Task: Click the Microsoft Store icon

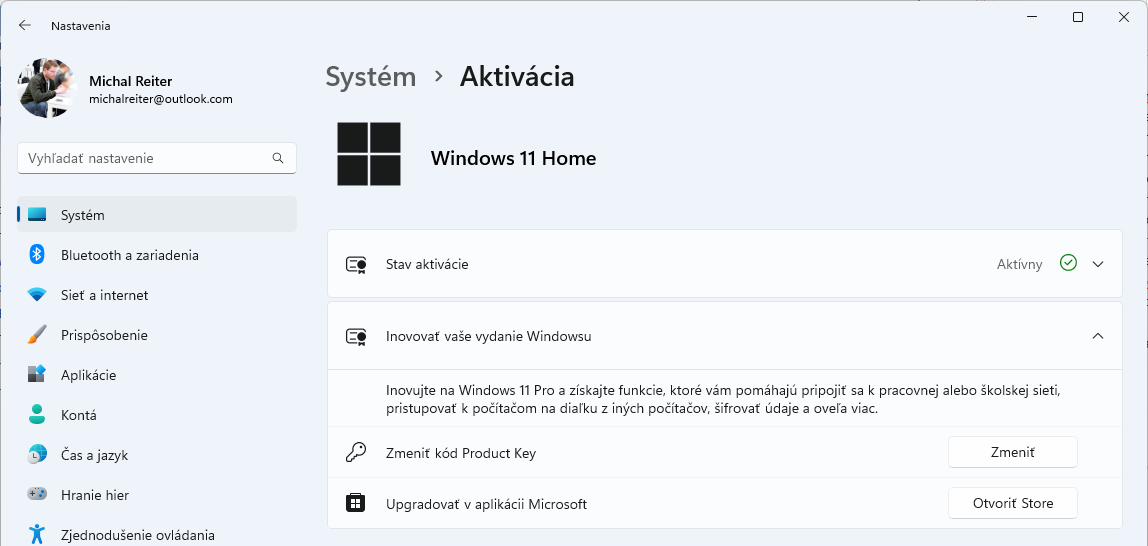Action: tap(355, 503)
